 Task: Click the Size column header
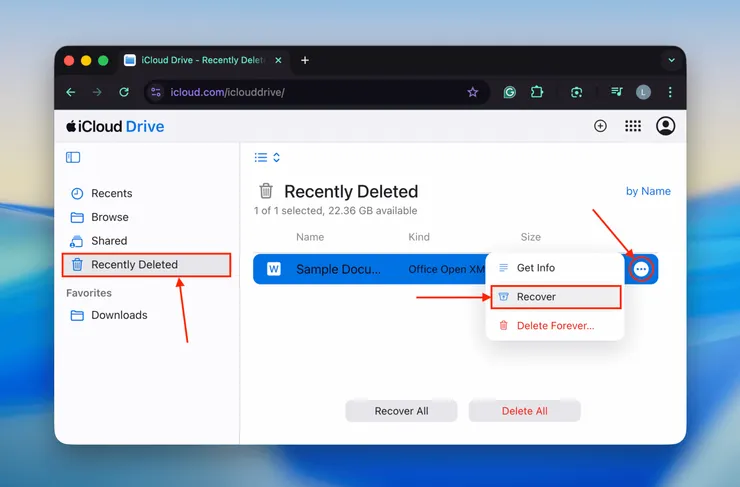point(530,237)
